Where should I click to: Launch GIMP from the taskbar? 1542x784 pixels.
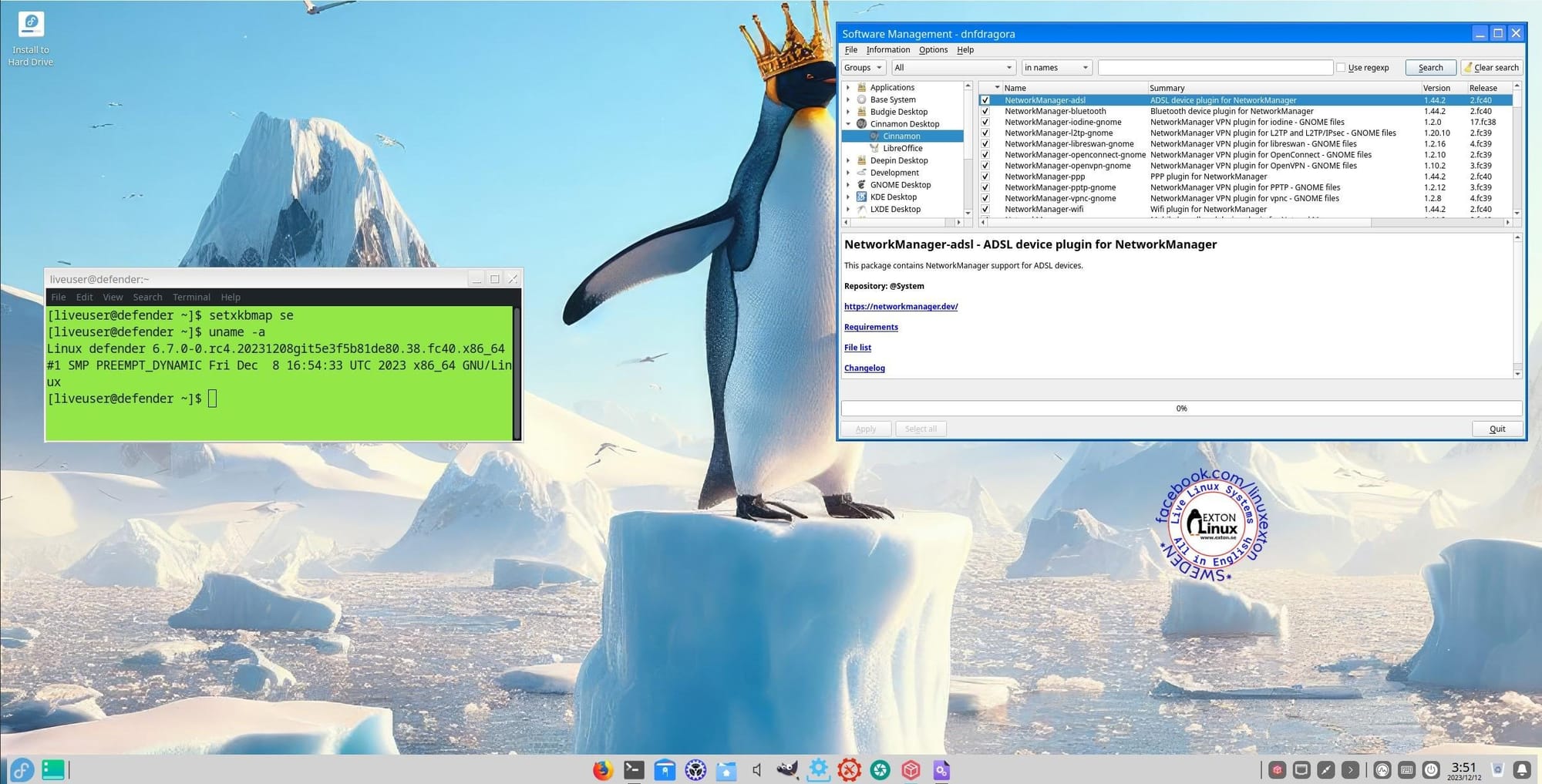point(787,769)
